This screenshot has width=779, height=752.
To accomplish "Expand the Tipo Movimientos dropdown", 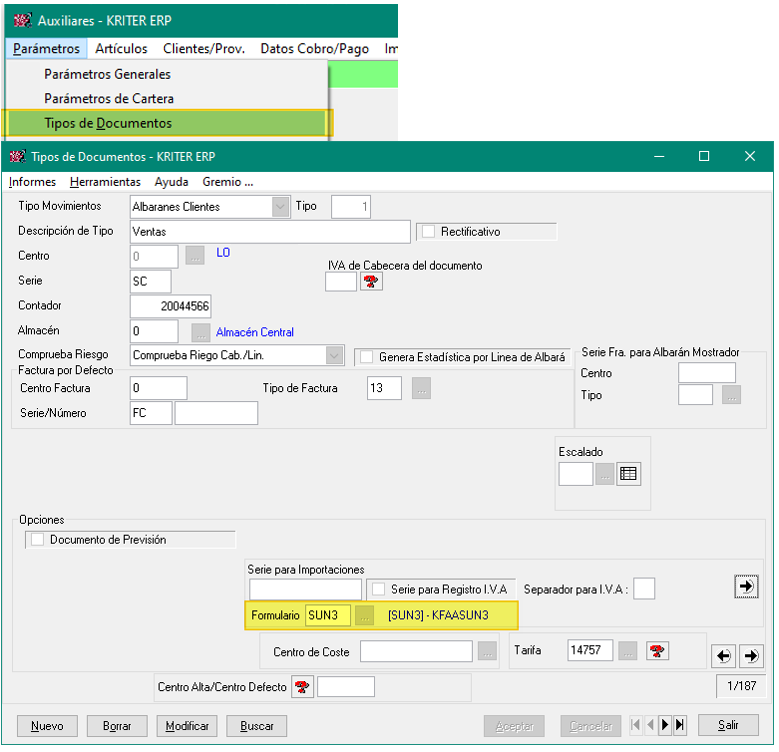I will coord(280,207).
